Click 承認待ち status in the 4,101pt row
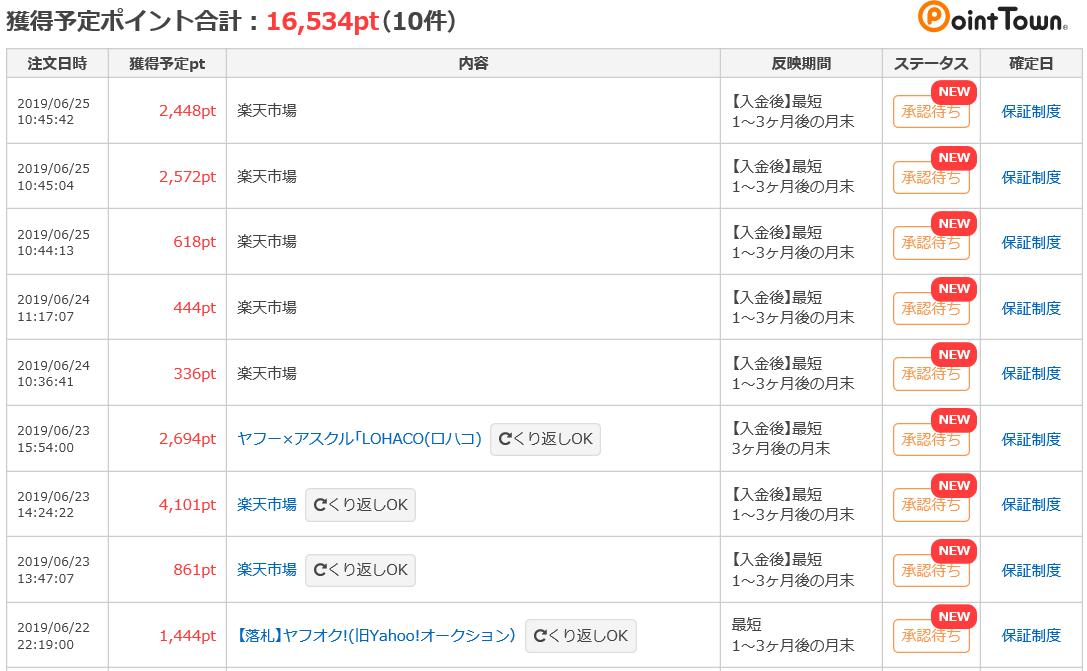The width and height of the screenshot is (1087, 671). click(x=931, y=505)
